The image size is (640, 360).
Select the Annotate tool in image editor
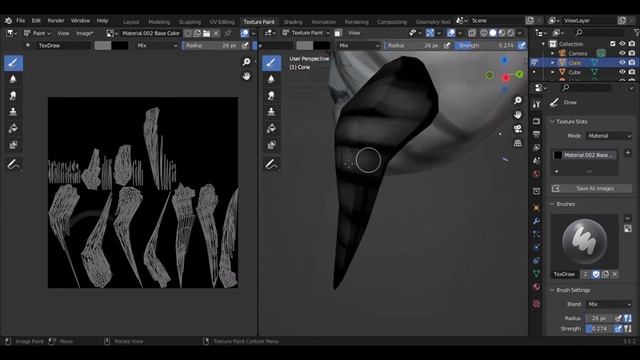click(x=13, y=164)
